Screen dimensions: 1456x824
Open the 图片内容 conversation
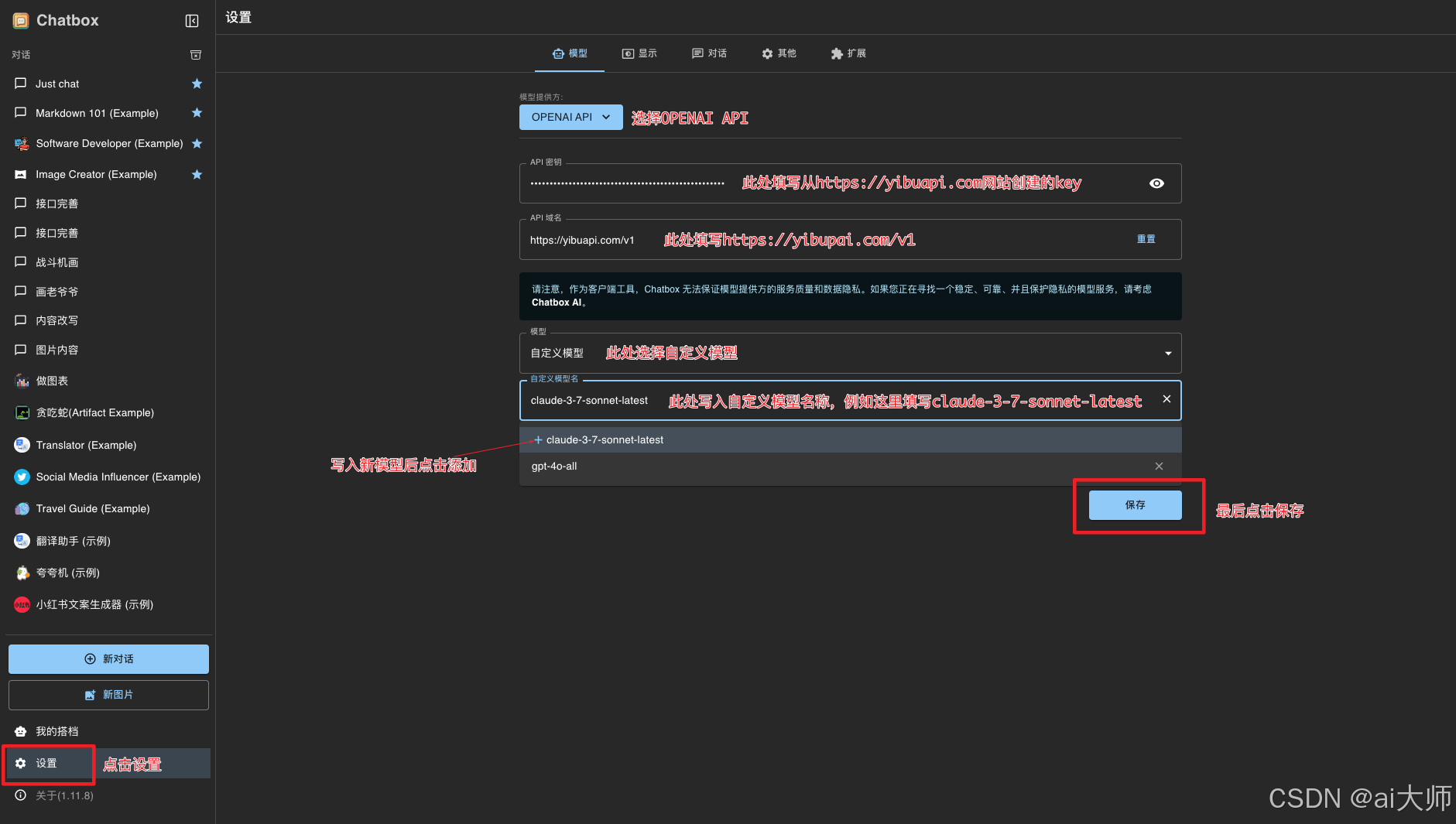pyautogui.click(x=108, y=350)
